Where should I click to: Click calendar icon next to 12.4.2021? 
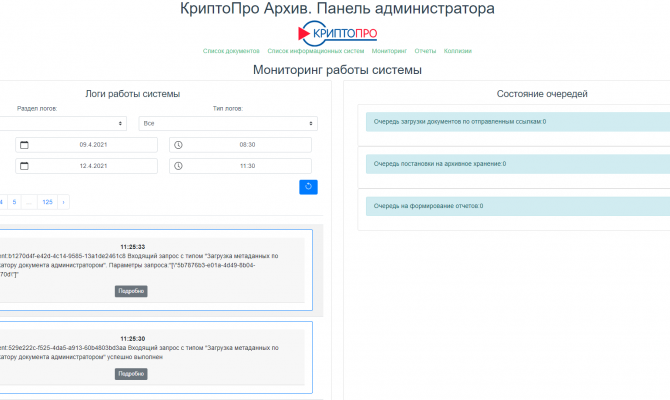click(24, 166)
